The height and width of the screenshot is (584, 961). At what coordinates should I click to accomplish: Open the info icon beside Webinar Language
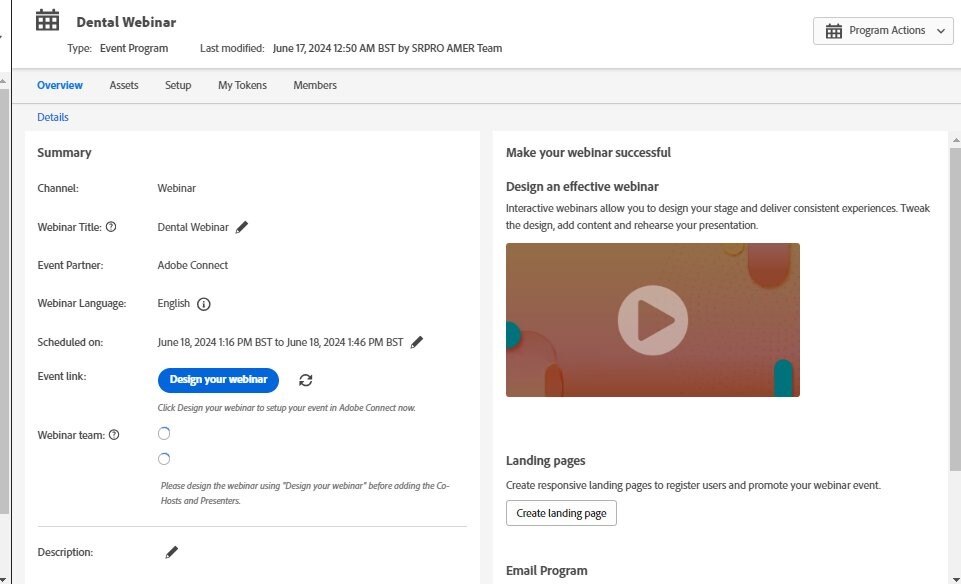pyautogui.click(x=203, y=304)
